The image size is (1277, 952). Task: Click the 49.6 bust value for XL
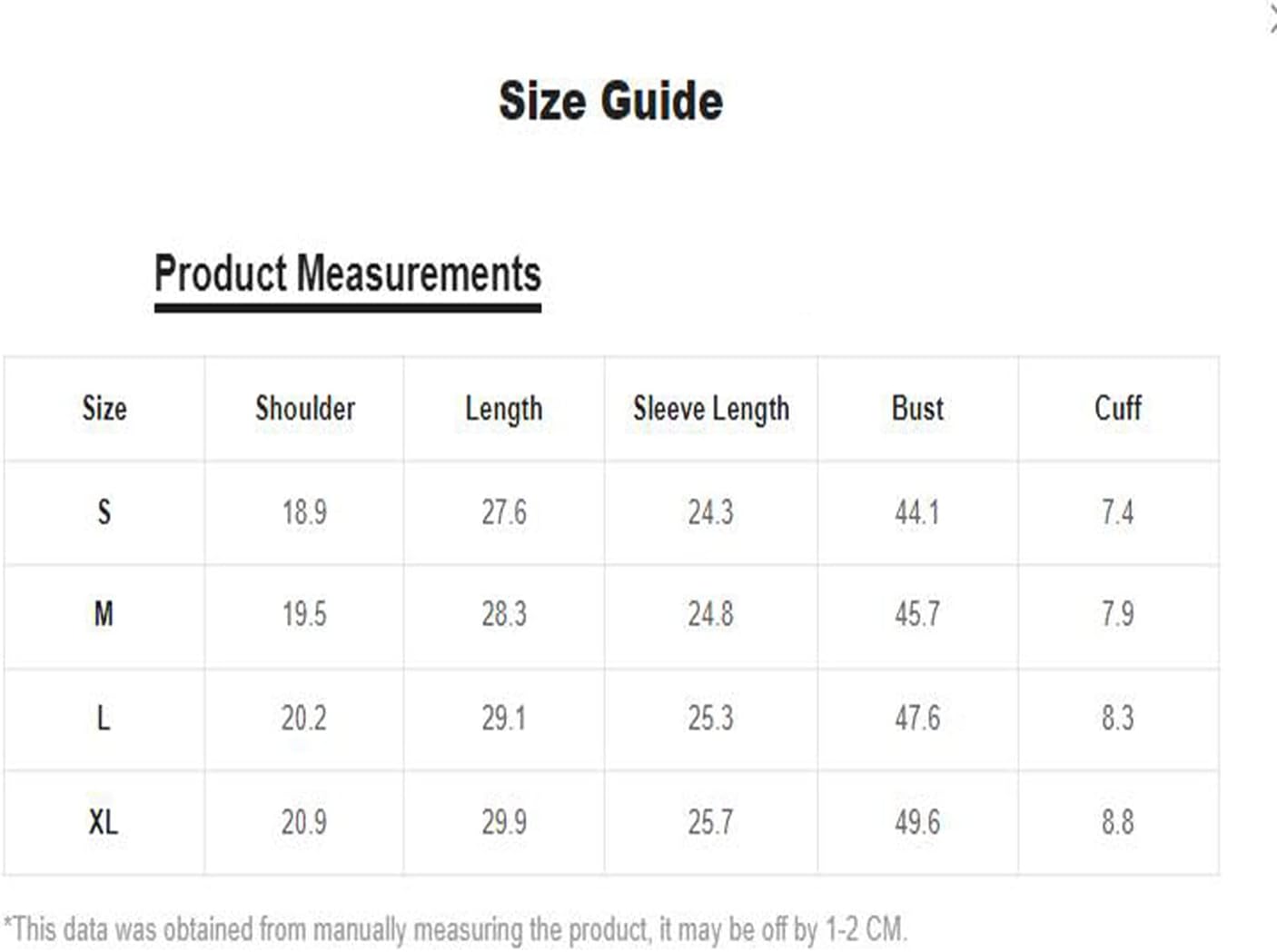(x=917, y=823)
